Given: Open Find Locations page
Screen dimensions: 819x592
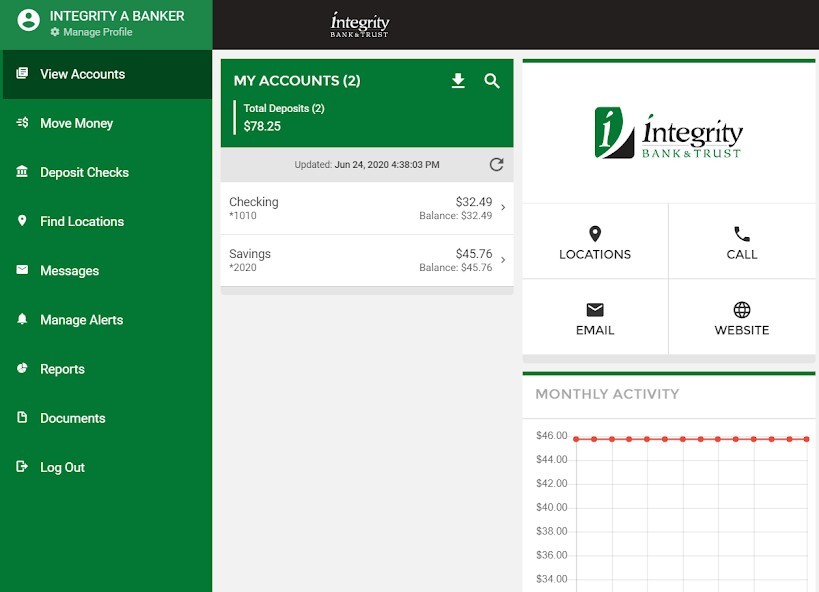Looking at the screenshot, I should pos(107,222).
